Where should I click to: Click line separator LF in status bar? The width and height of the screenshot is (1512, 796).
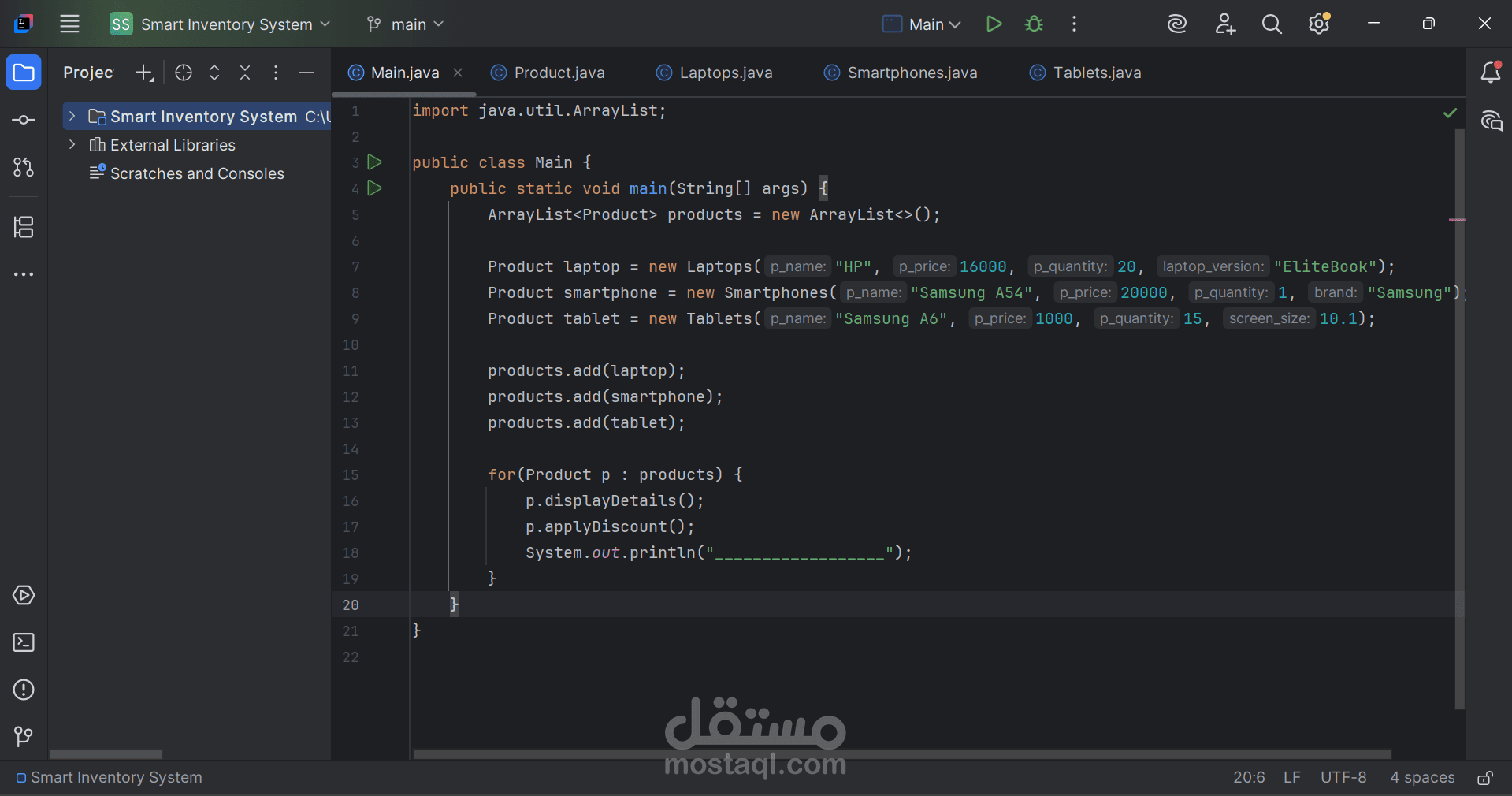[x=1292, y=778]
